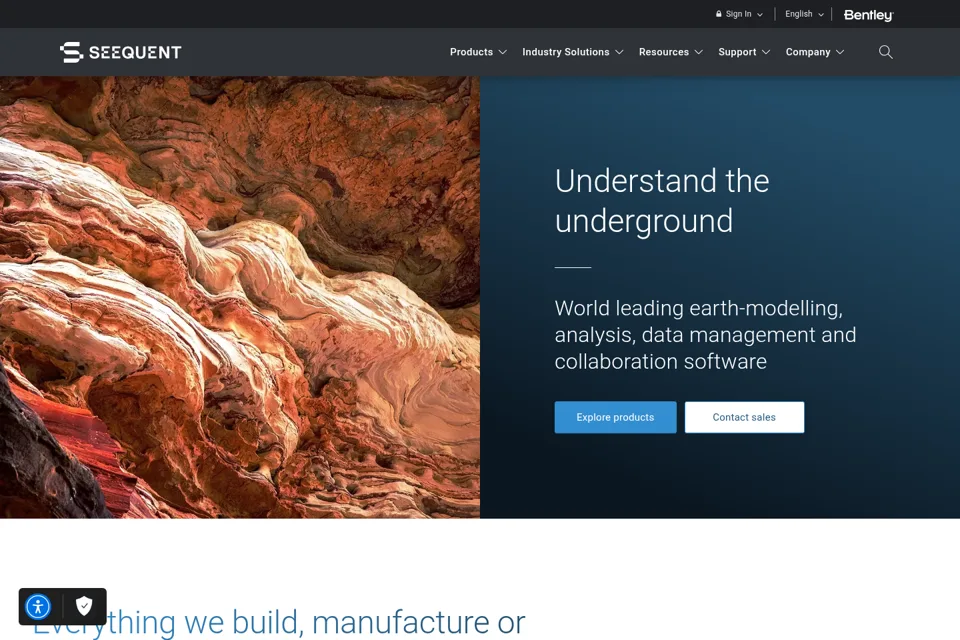Open the Company menu
The height and width of the screenshot is (640, 960).
click(x=808, y=52)
